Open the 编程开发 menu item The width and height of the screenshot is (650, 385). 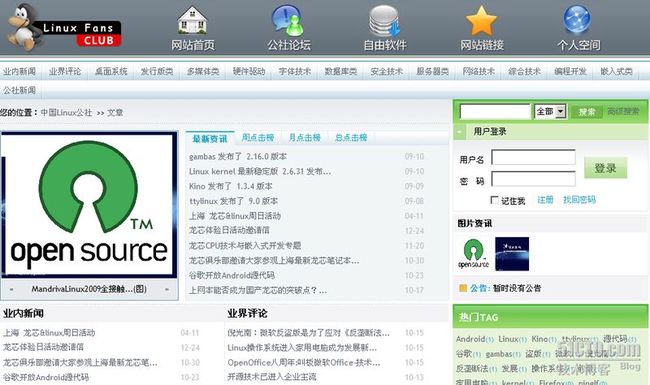[x=570, y=71]
